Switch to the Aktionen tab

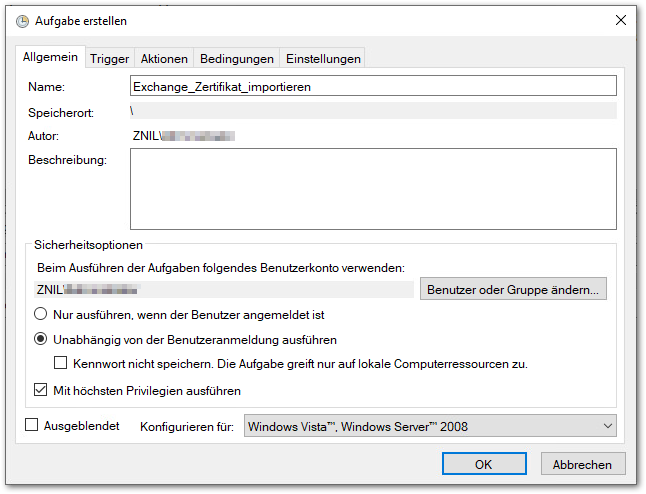(164, 59)
